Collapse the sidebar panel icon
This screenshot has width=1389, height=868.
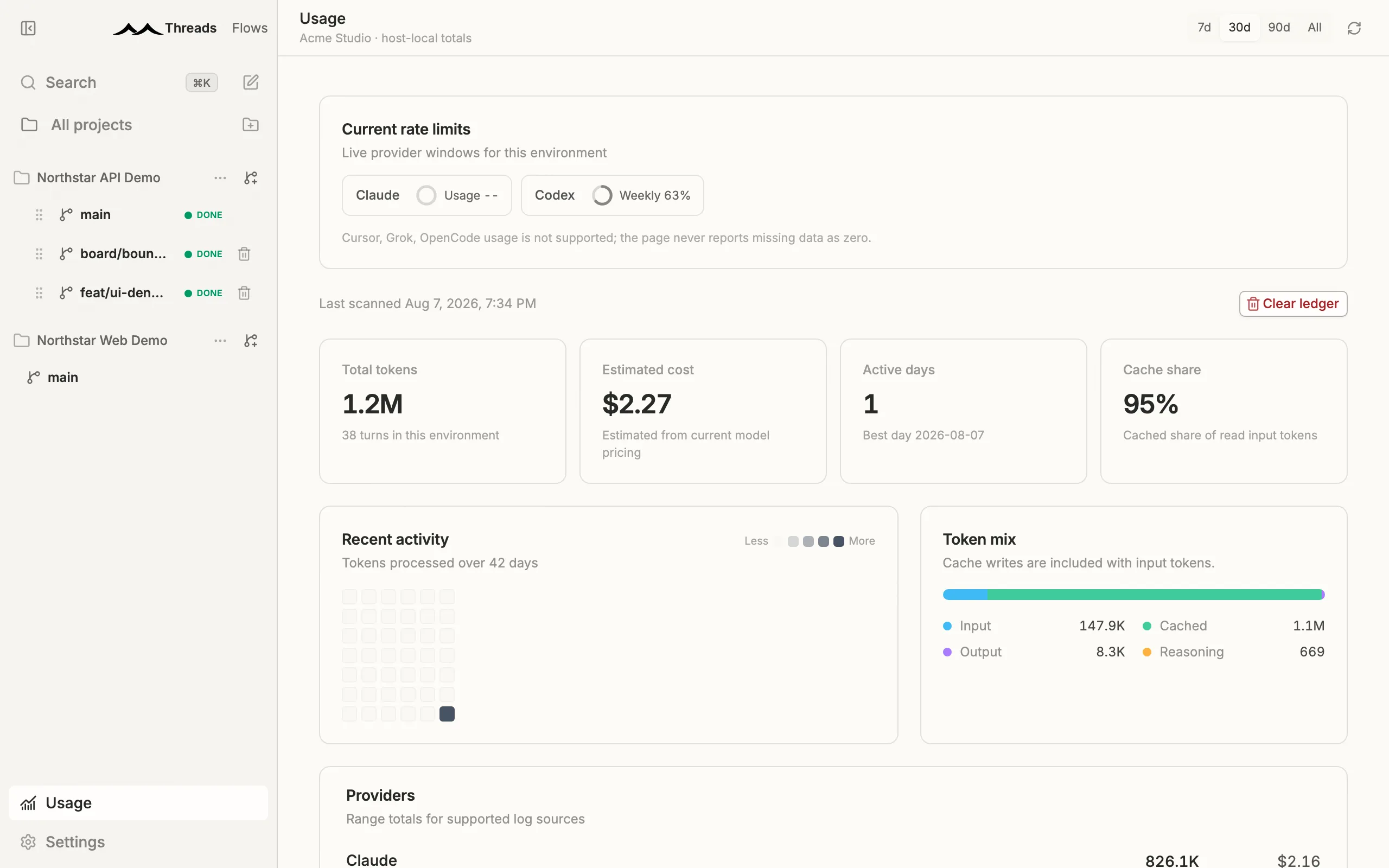28,28
